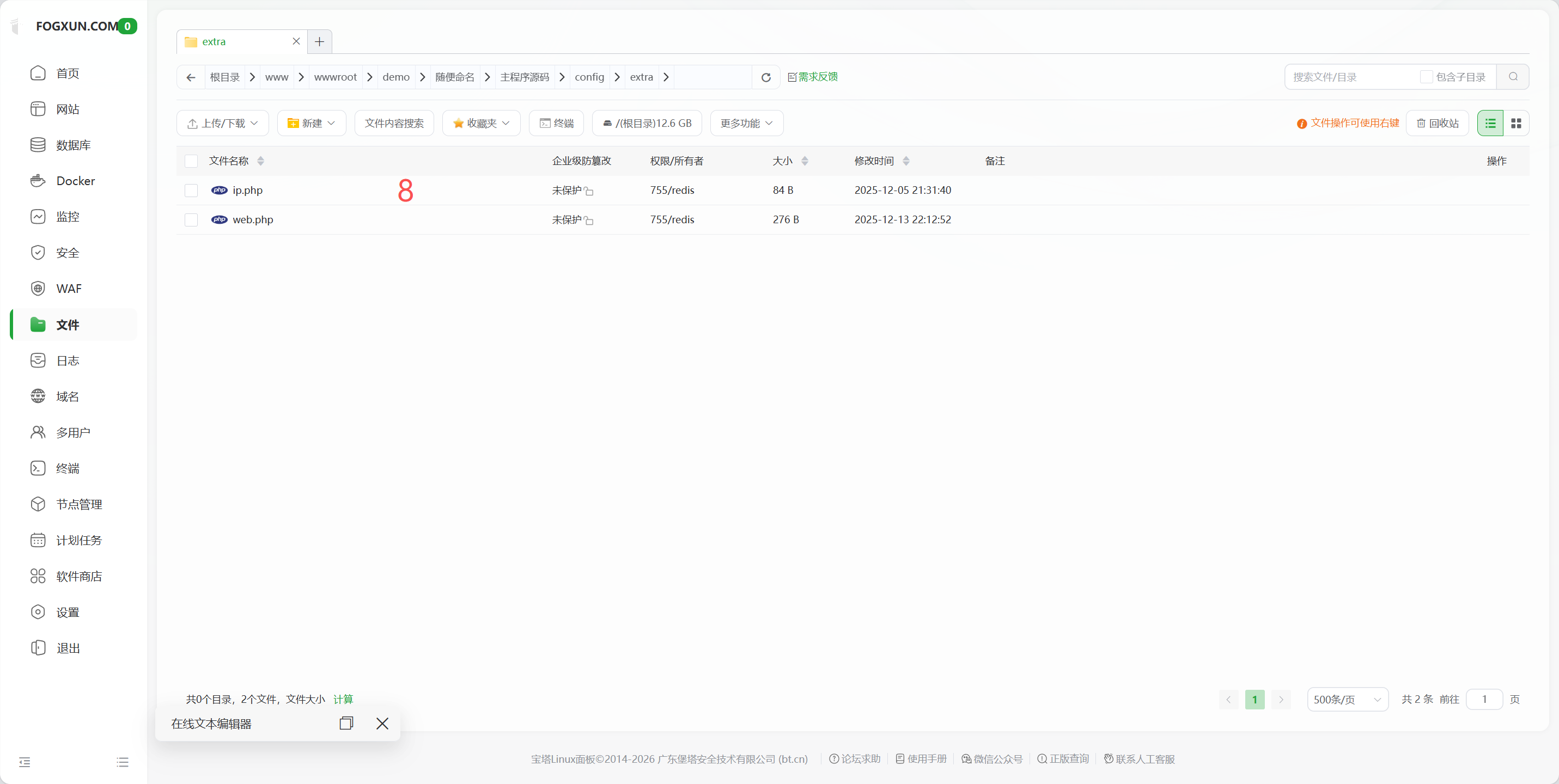Click the refresh directory icon

pos(765,77)
